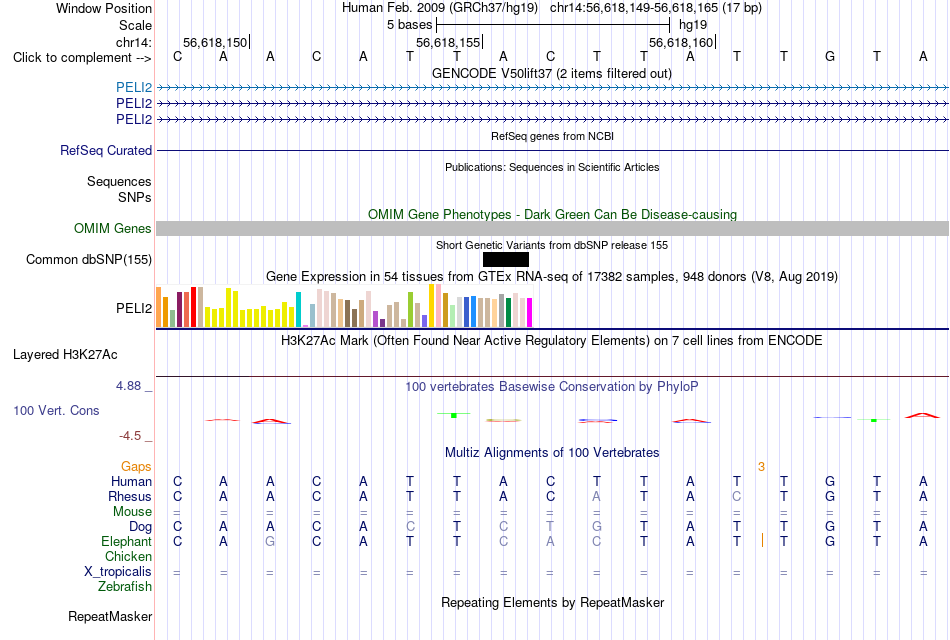The image size is (950, 640).
Task: Open the RefSeq Curated track label
Action: [x=106, y=150]
